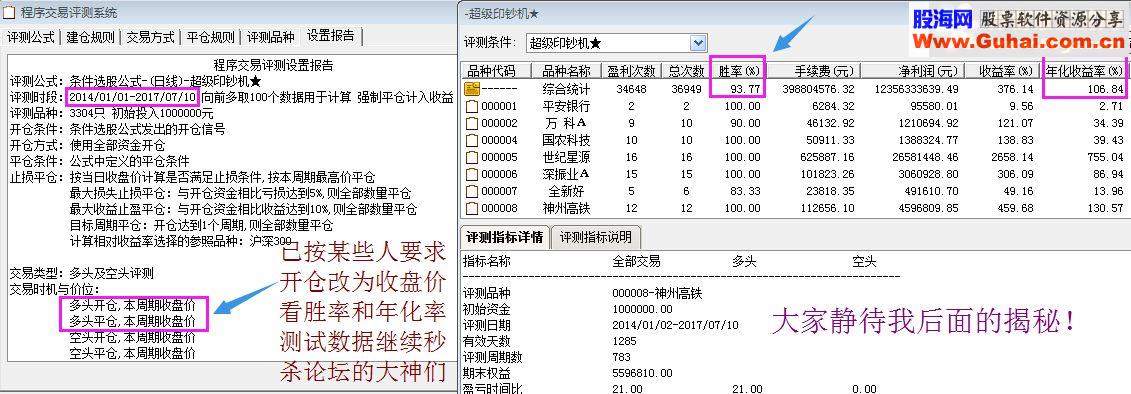The width and height of the screenshot is (1131, 394).
Task: Click the 000006 深振业A row icon
Action: pos(472,174)
